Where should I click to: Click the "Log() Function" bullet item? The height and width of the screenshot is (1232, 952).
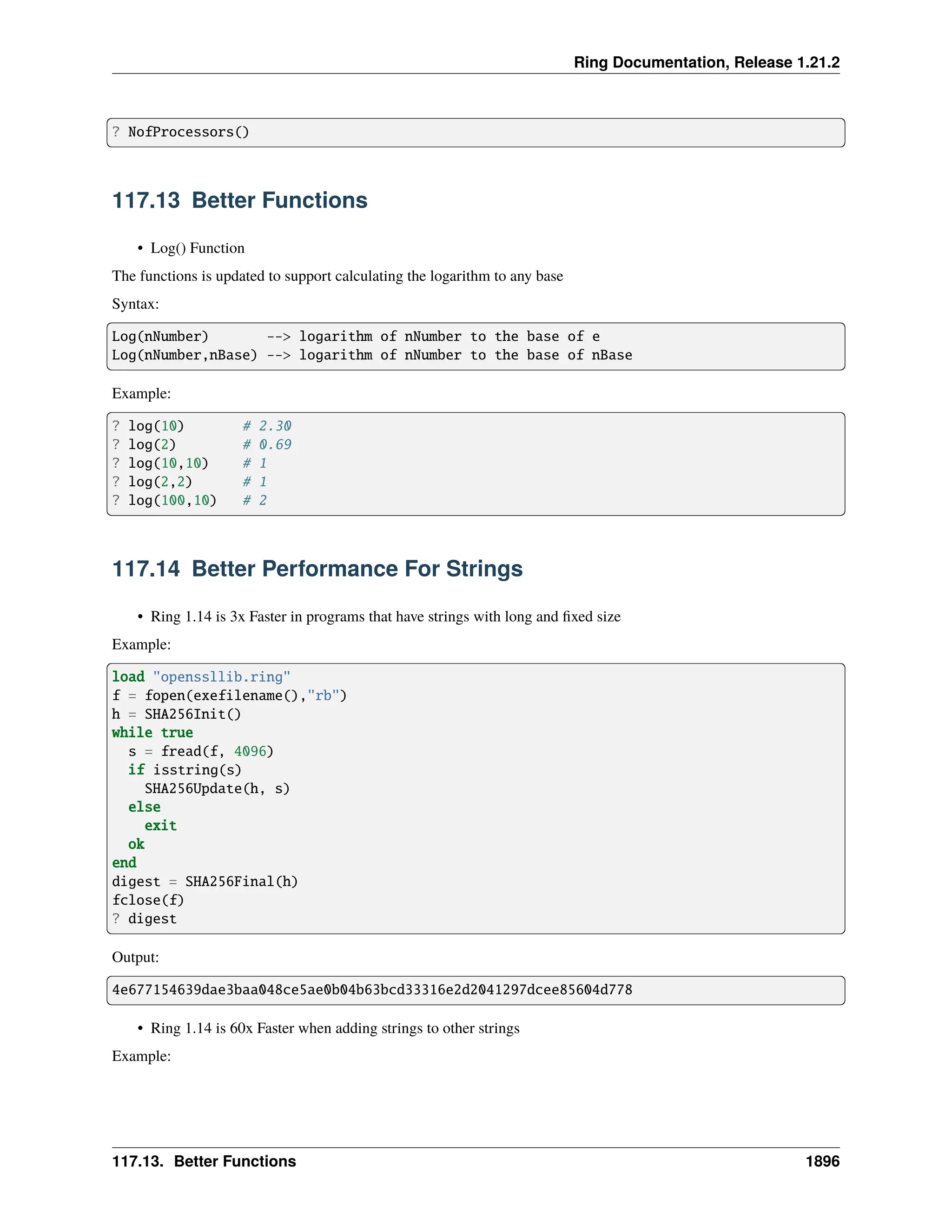(x=198, y=248)
